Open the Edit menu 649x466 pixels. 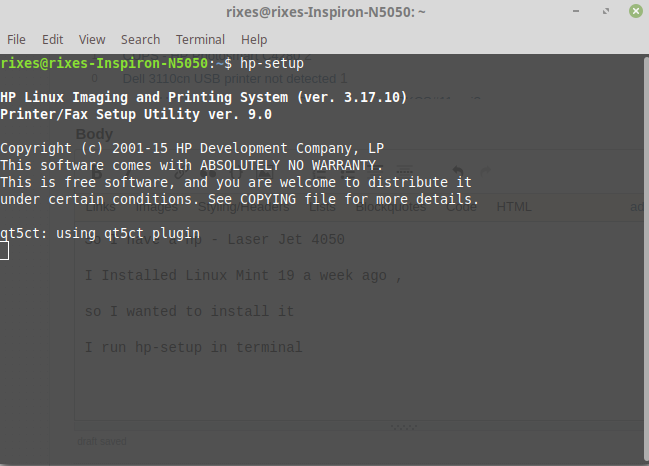tap(53, 40)
